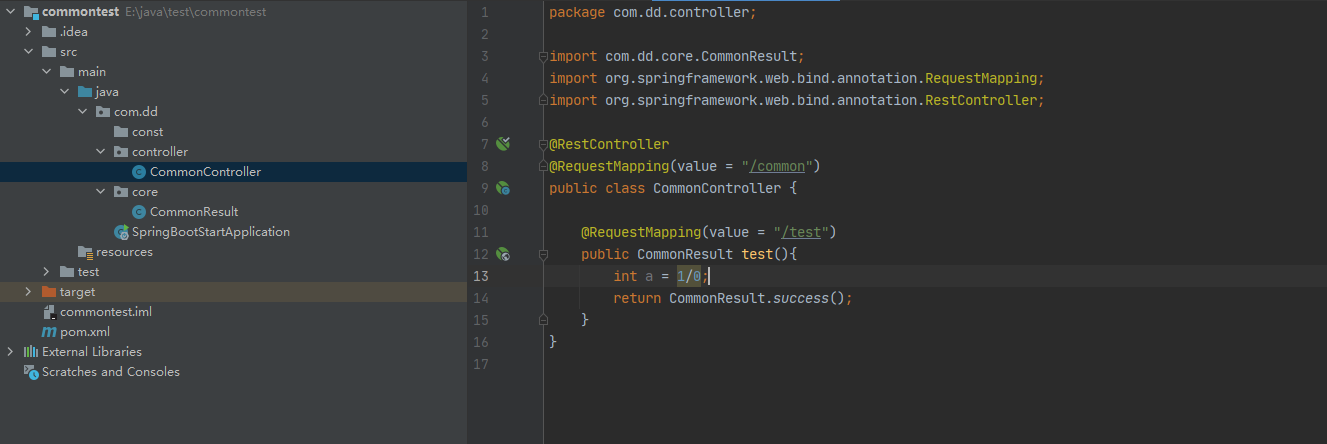Click the fold end marker on line 15
The width and height of the screenshot is (1327, 444).
click(x=543, y=320)
